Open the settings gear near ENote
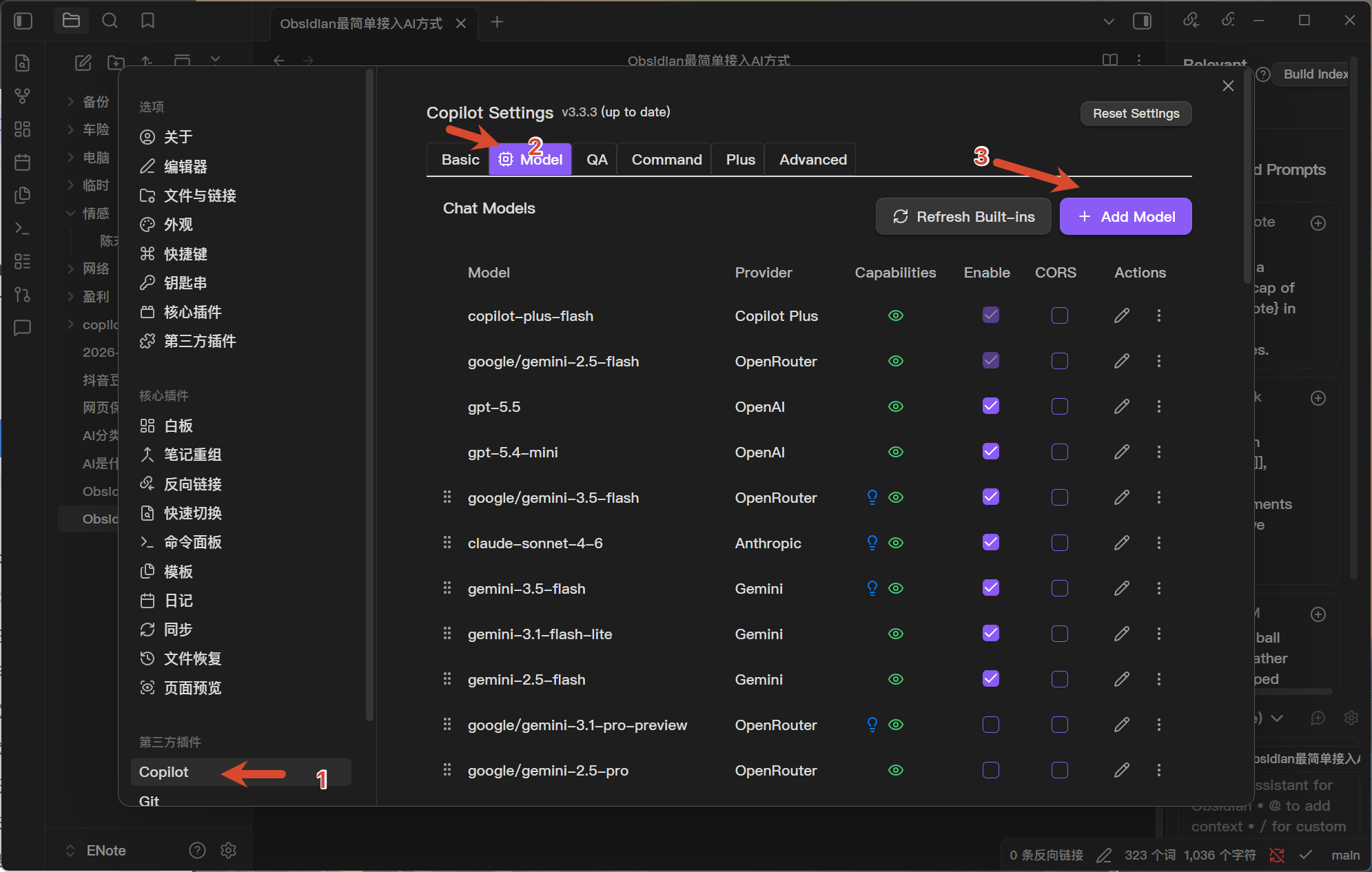Viewport: 1372px width, 872px height. pos(229,851)
